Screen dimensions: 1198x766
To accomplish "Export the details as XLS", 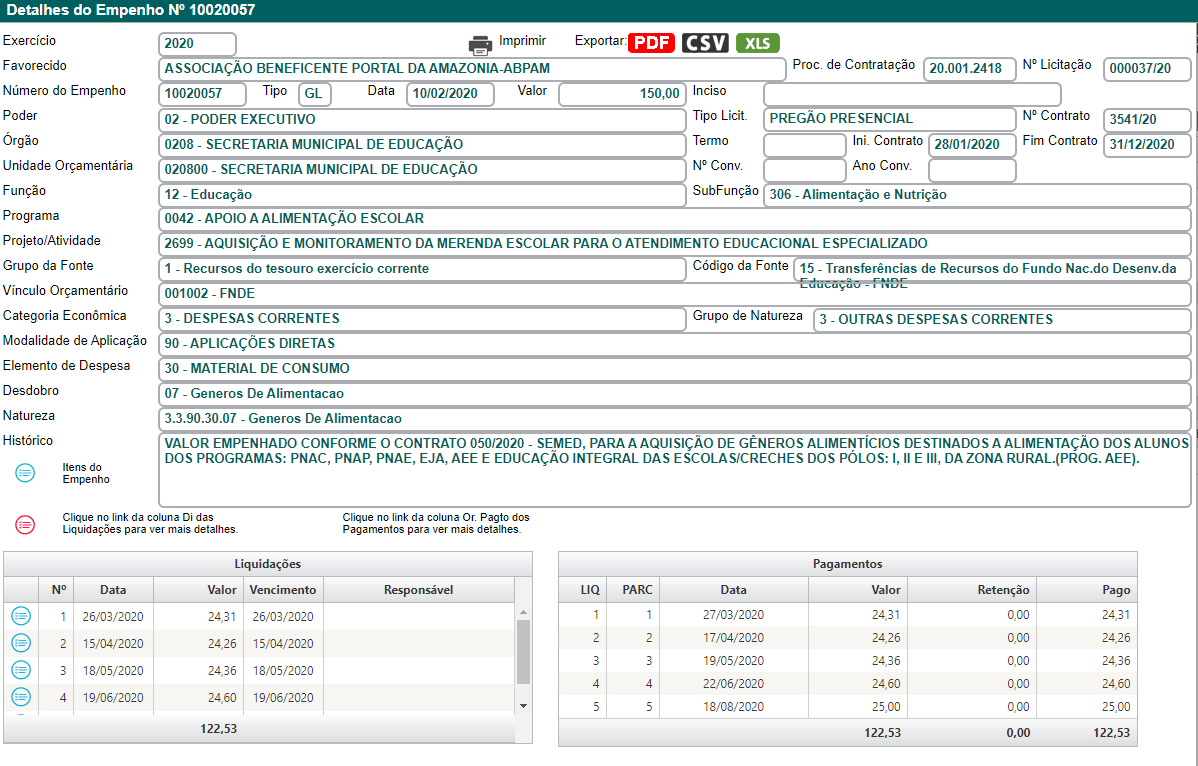I will click(757, 43).
